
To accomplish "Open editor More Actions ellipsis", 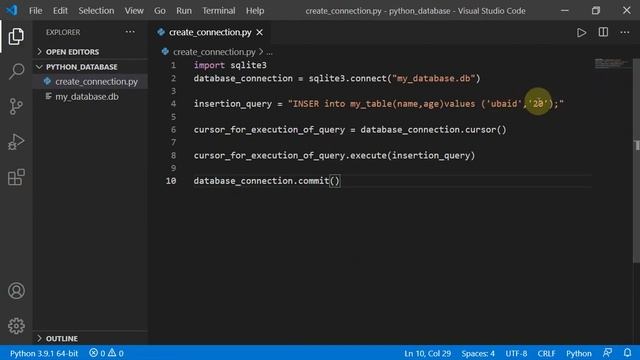I will [624, 32].
